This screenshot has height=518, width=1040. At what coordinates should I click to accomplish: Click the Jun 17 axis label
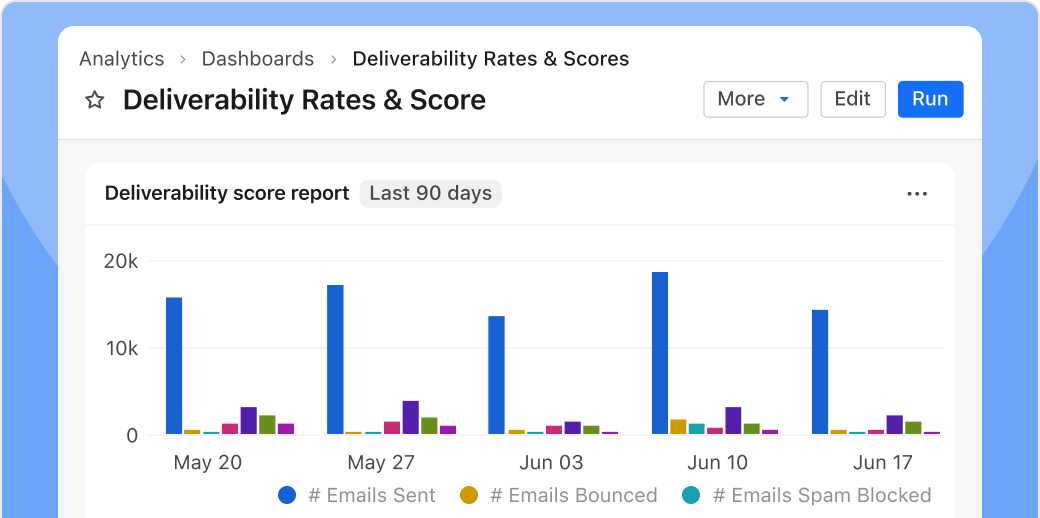[883, 462]
